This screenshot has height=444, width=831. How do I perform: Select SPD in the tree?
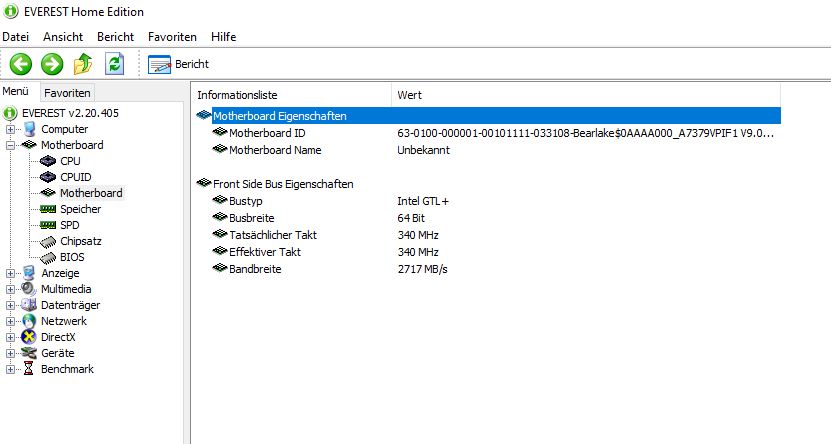[x=69, y=225]
